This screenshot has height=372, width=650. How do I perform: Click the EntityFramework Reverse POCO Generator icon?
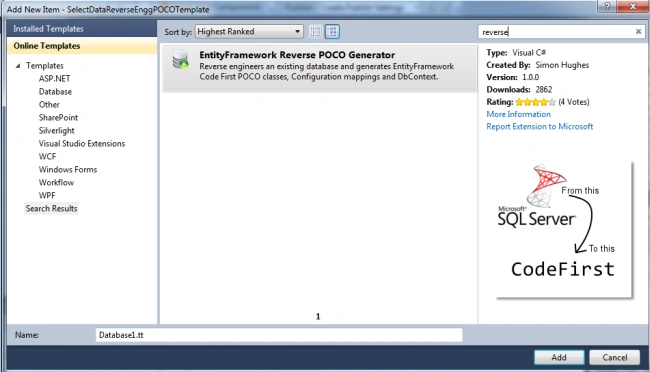coord(181,59)
